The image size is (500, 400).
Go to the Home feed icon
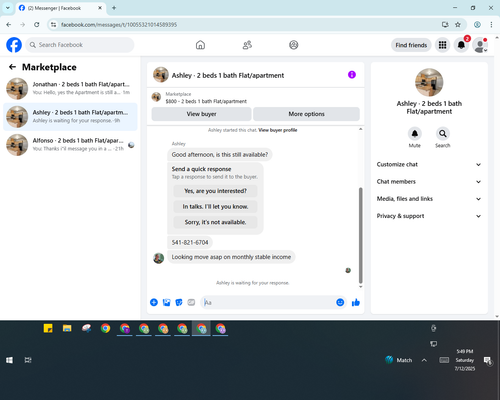[200, 45]
